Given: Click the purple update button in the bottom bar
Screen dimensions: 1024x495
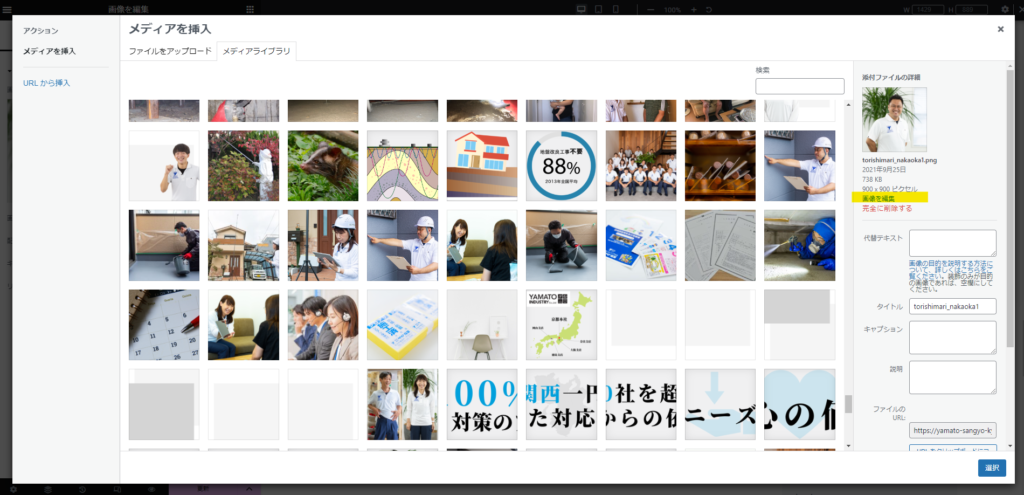Looking at the screenshot, I should 203,489.
